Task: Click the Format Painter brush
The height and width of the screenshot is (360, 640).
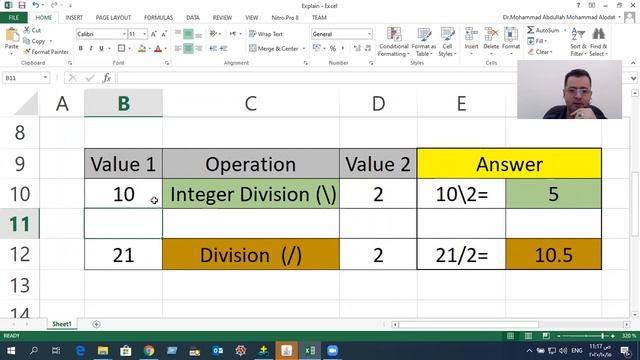Action: tap(46, 52)
